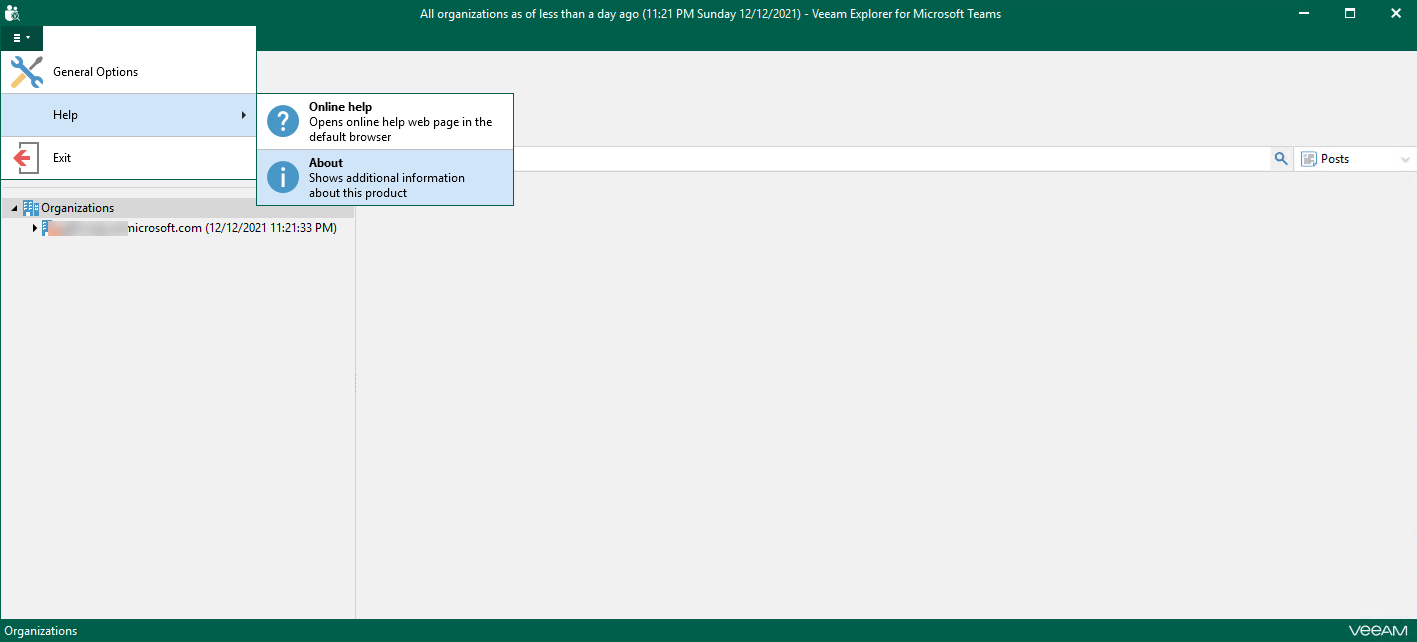Click the search magnifier icon
Image resolution: width=1417 pixels, height=642 pixels.
click(x=1280, y=159)
